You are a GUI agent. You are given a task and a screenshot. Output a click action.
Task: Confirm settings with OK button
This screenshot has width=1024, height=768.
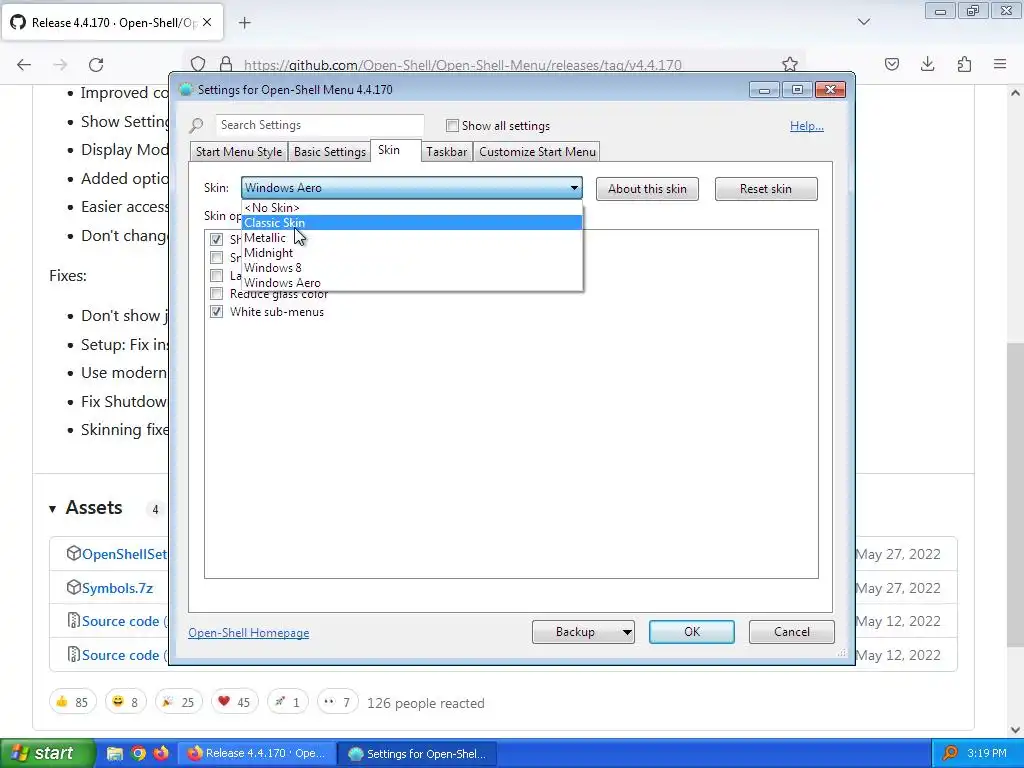tap(692, 632)
